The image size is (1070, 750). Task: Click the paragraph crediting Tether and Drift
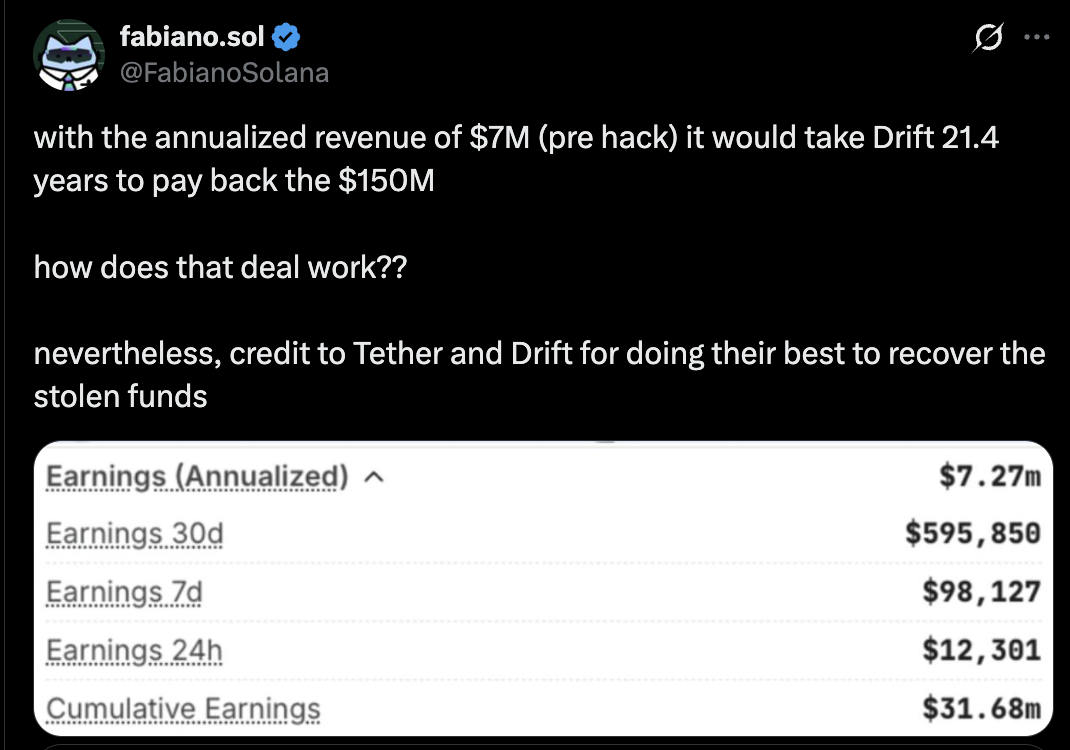[x=539, y=375]
